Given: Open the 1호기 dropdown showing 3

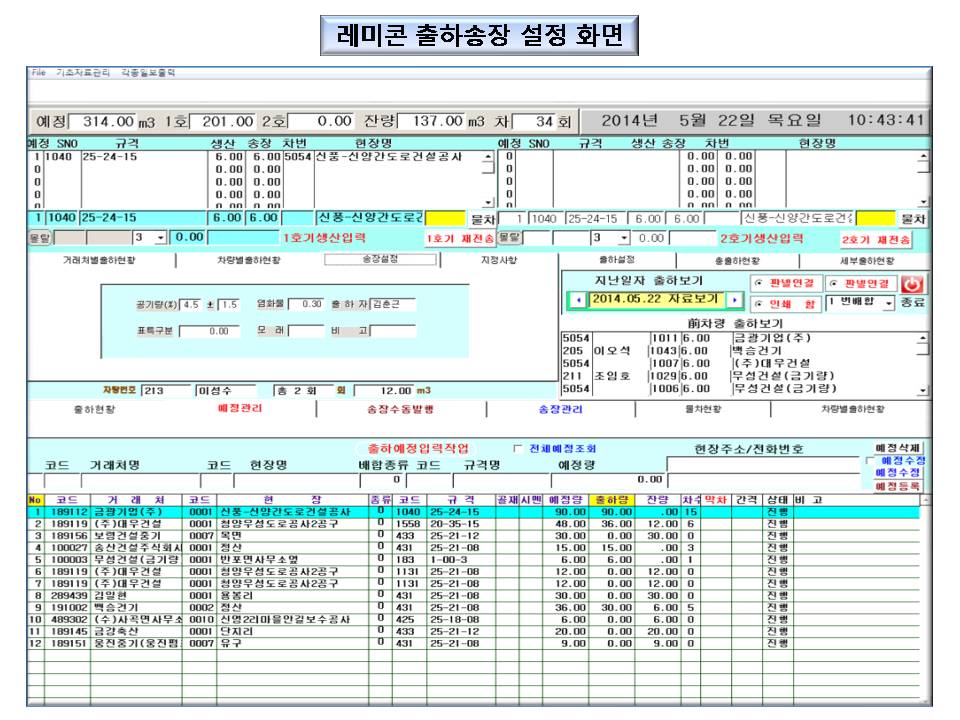Looking at the screenshot, I should point(160,238).
